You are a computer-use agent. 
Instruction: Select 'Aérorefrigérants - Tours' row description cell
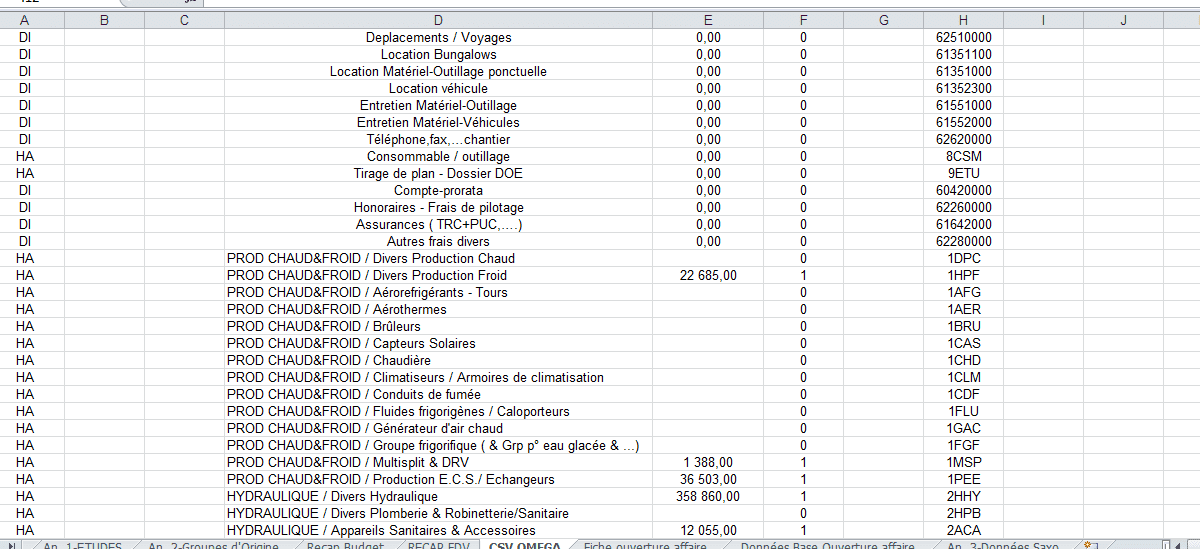coord(438,292)
